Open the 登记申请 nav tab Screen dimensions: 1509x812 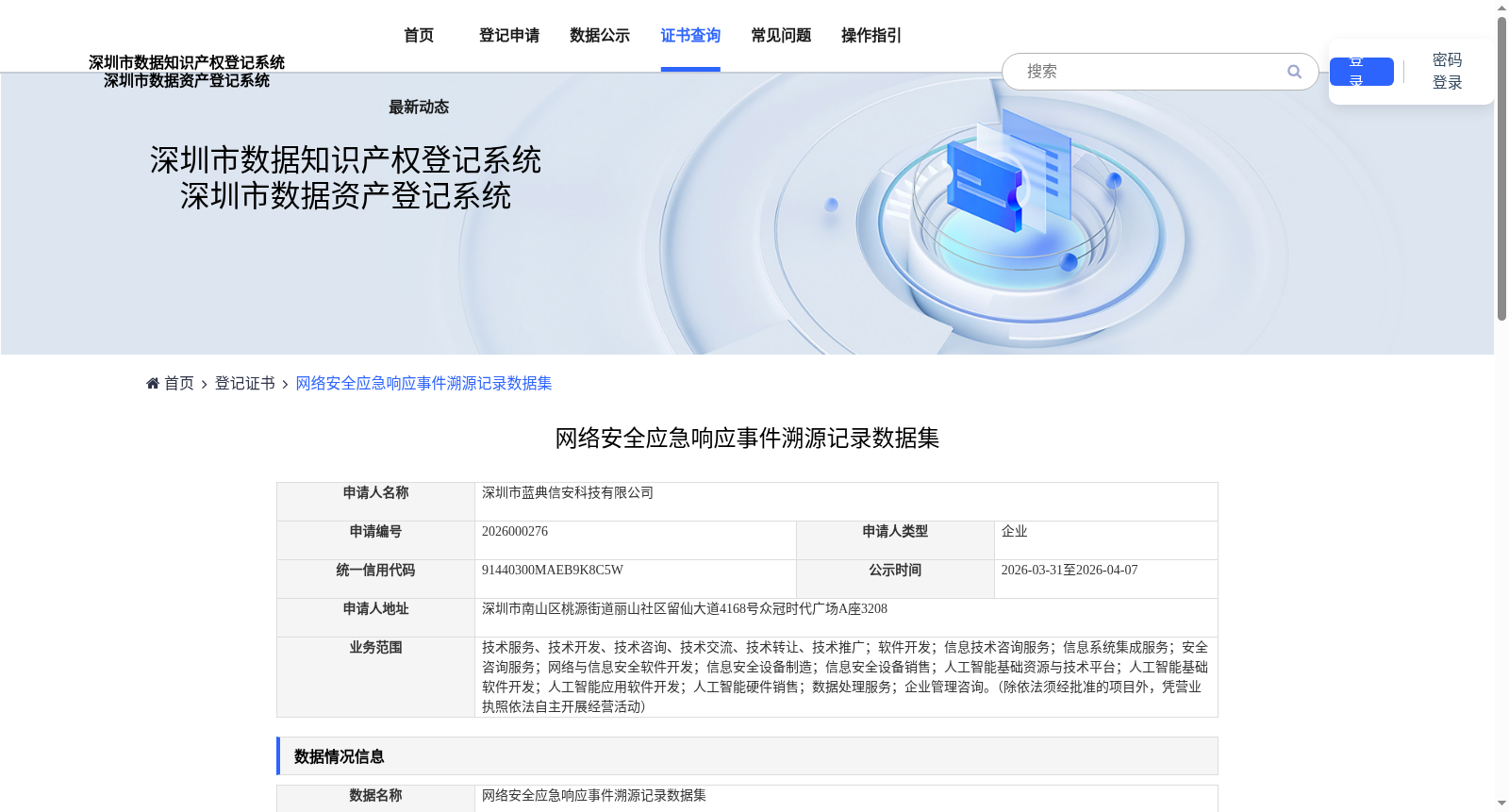coord(509,36)
